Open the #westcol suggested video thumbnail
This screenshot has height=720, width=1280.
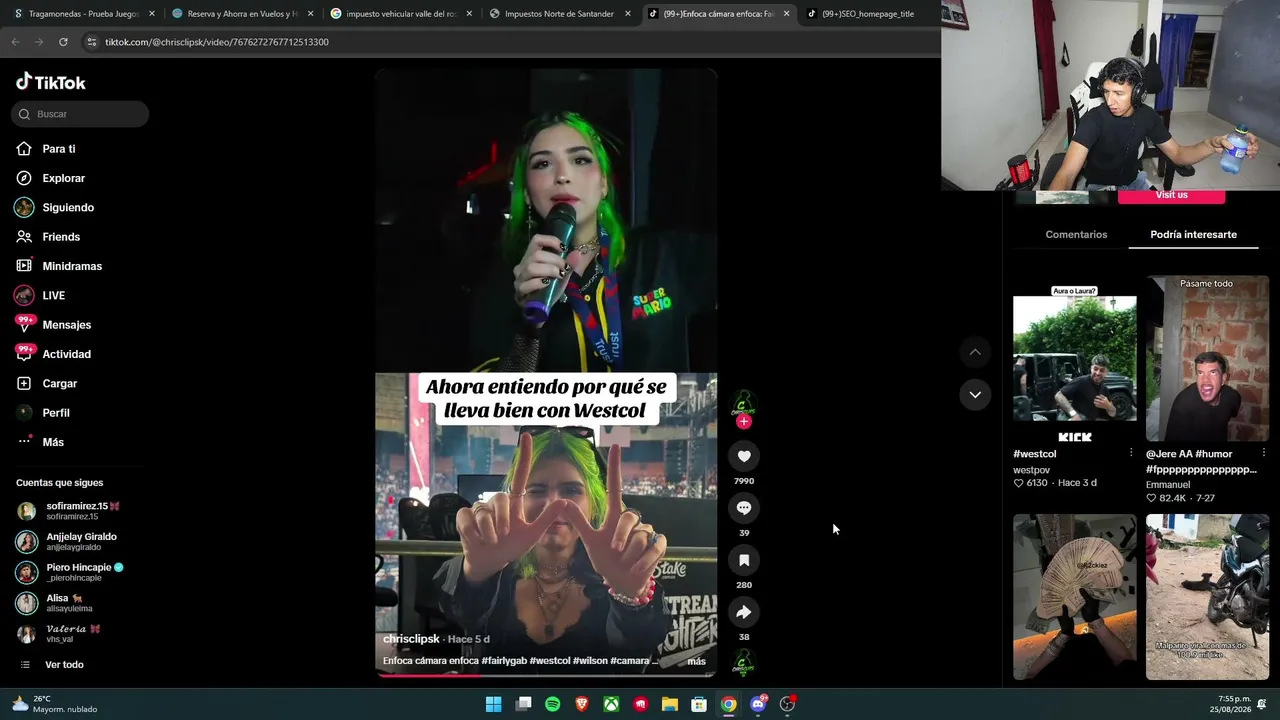[x=1075, y=359]
